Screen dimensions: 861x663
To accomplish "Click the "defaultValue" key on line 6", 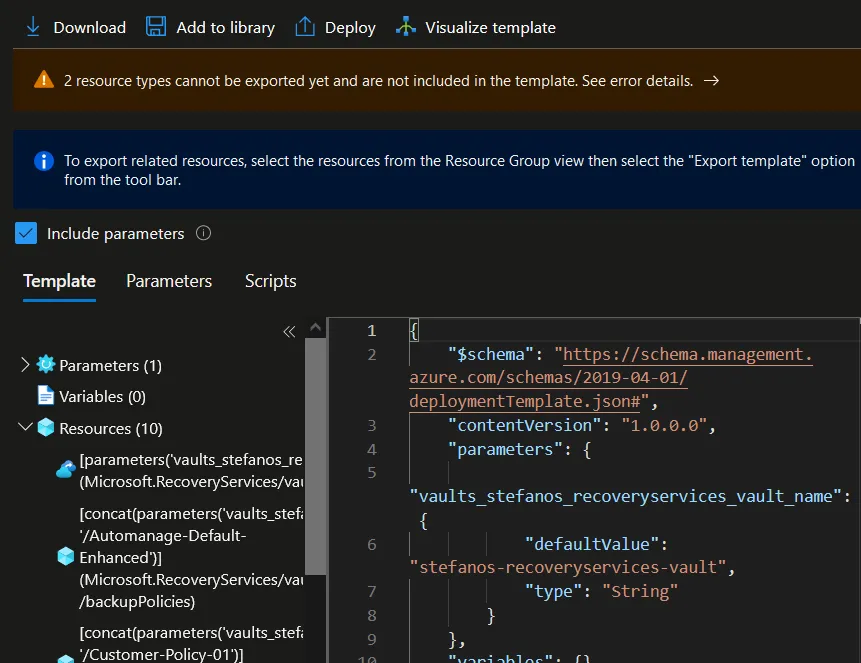I will tap(591, 544).
